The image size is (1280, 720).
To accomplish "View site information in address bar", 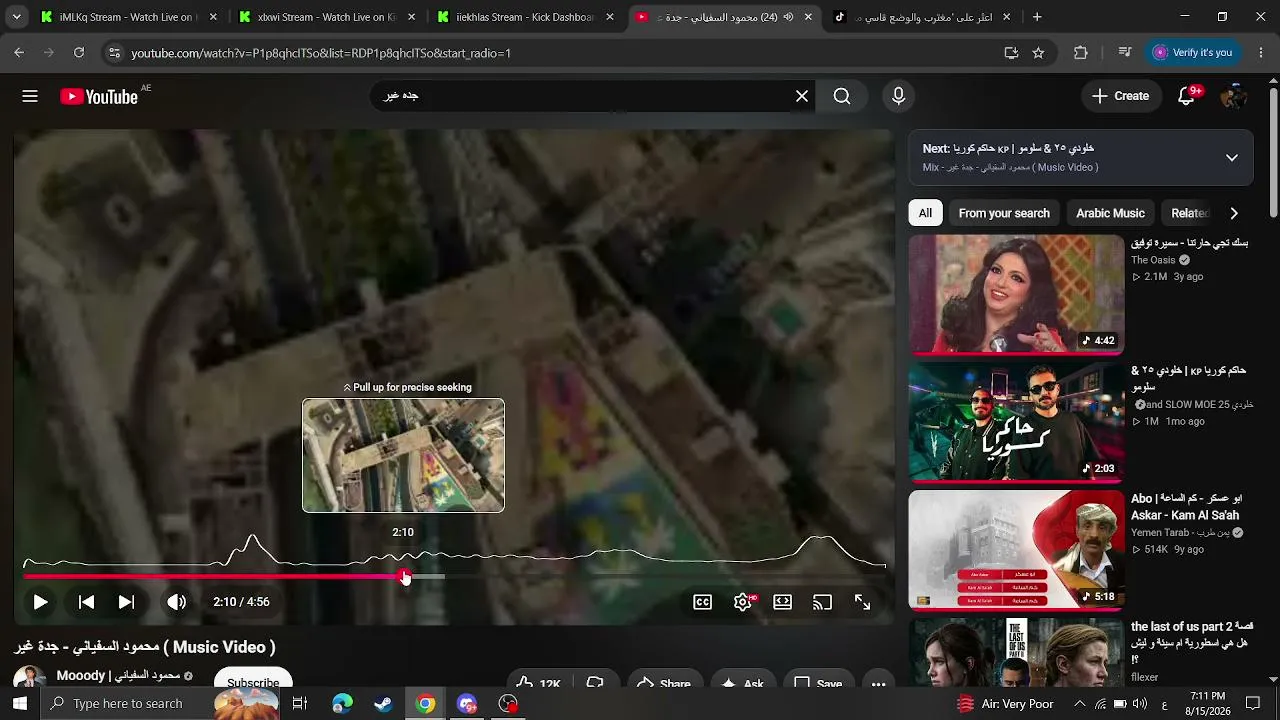I will [x=114, y=53].
